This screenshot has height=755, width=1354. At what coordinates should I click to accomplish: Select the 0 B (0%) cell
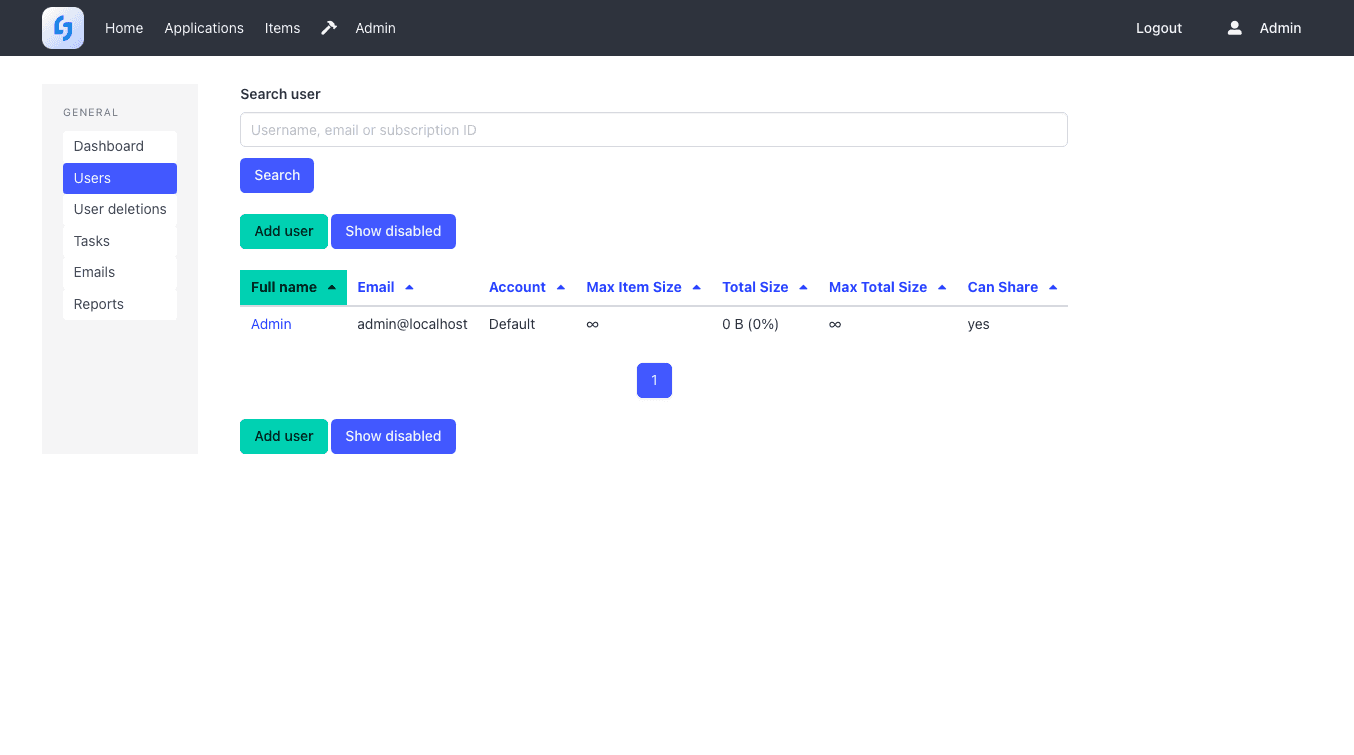[x=750, y=324]
